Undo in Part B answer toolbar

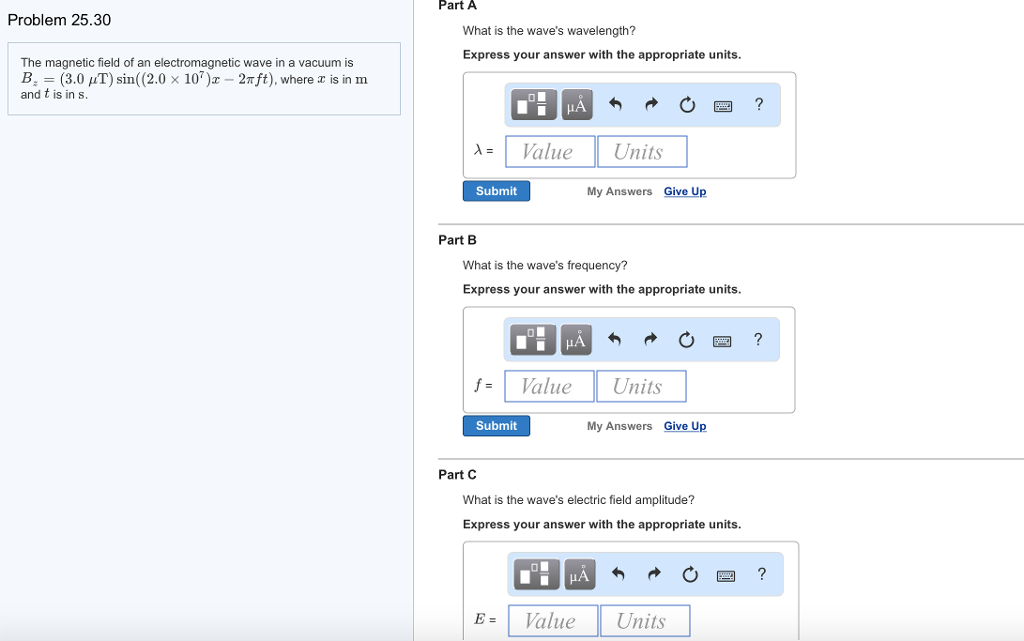pyautogui.click(x=614, y=339)
